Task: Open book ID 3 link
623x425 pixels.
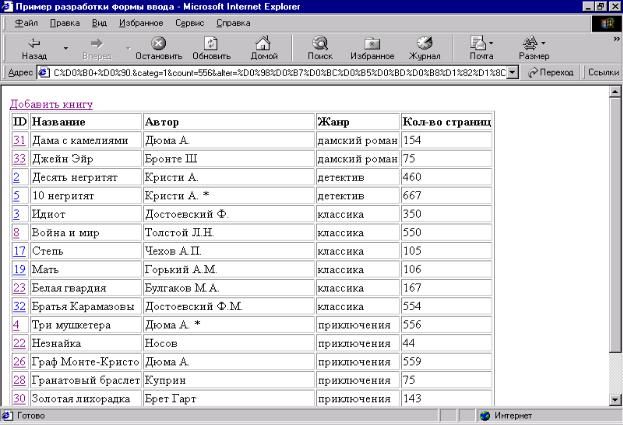Action: click(16, 214)
